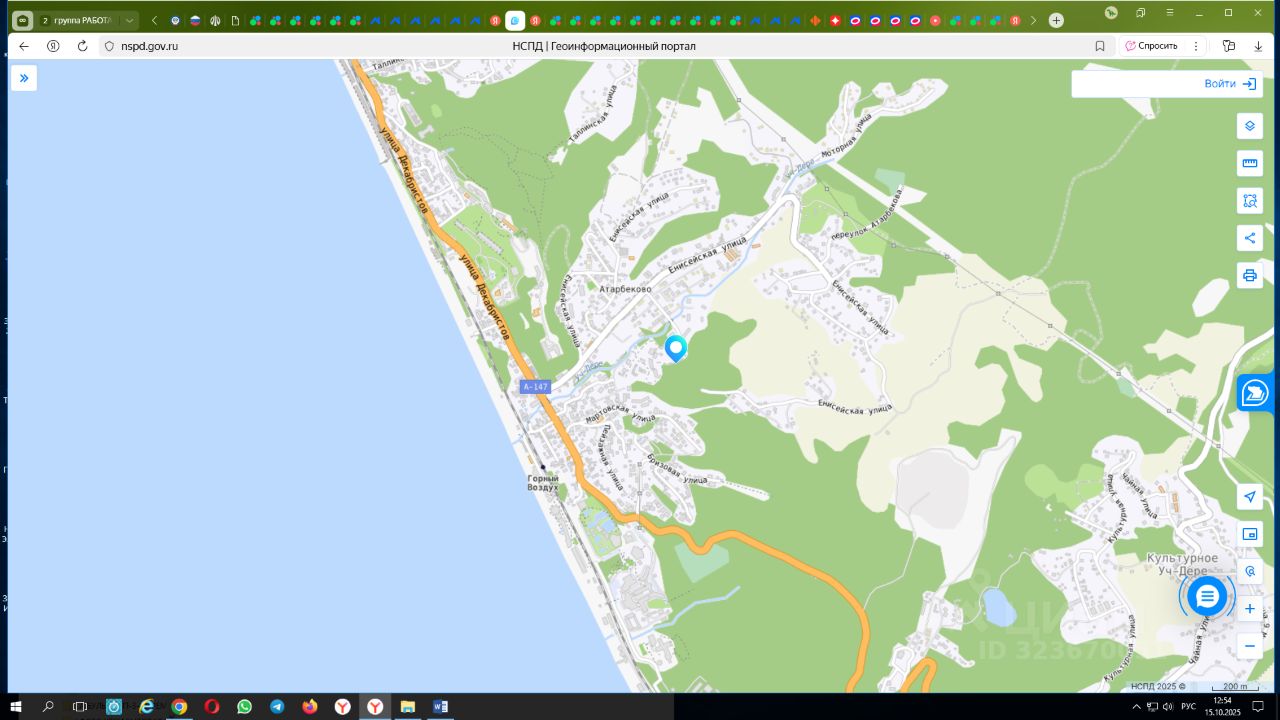Zoom in on the map
This screenshot has width=1280, height=720.
(1249, 609)
